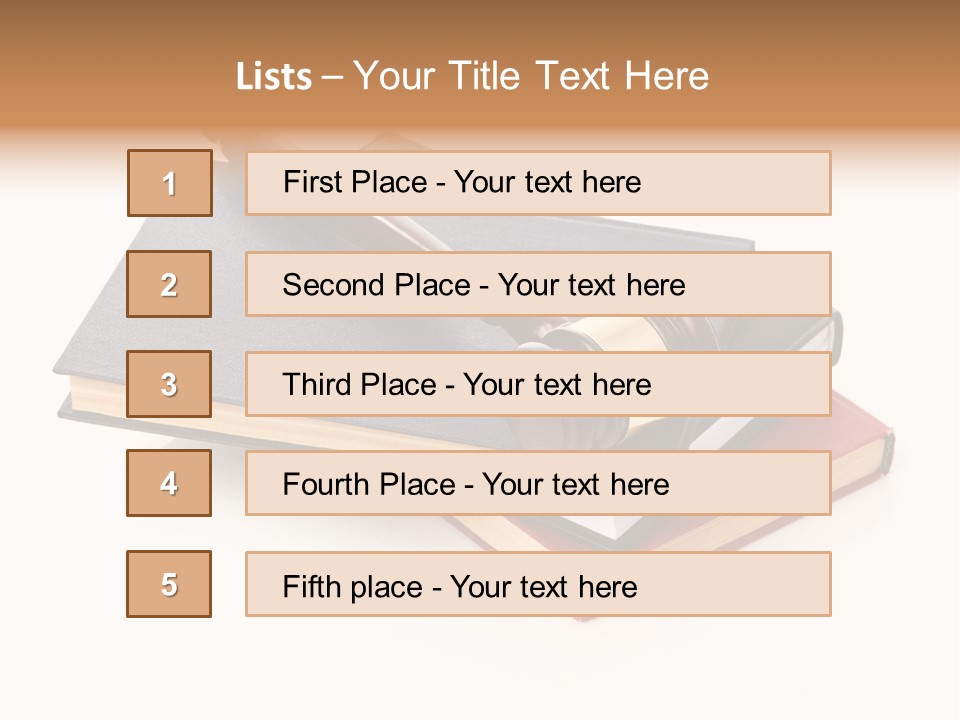Select the "First Place" text box
The height and width of the screenshot is (720, 960).
(x=538, y=183)
